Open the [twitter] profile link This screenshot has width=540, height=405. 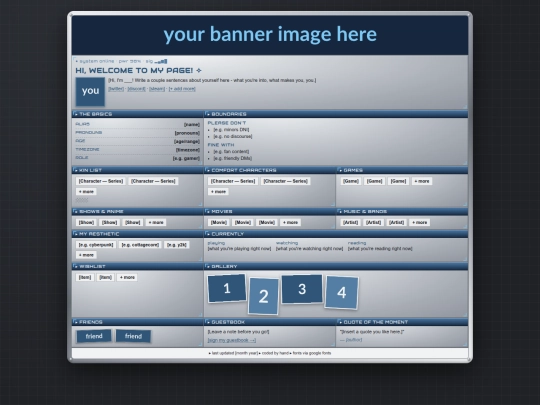coord(116,89)
